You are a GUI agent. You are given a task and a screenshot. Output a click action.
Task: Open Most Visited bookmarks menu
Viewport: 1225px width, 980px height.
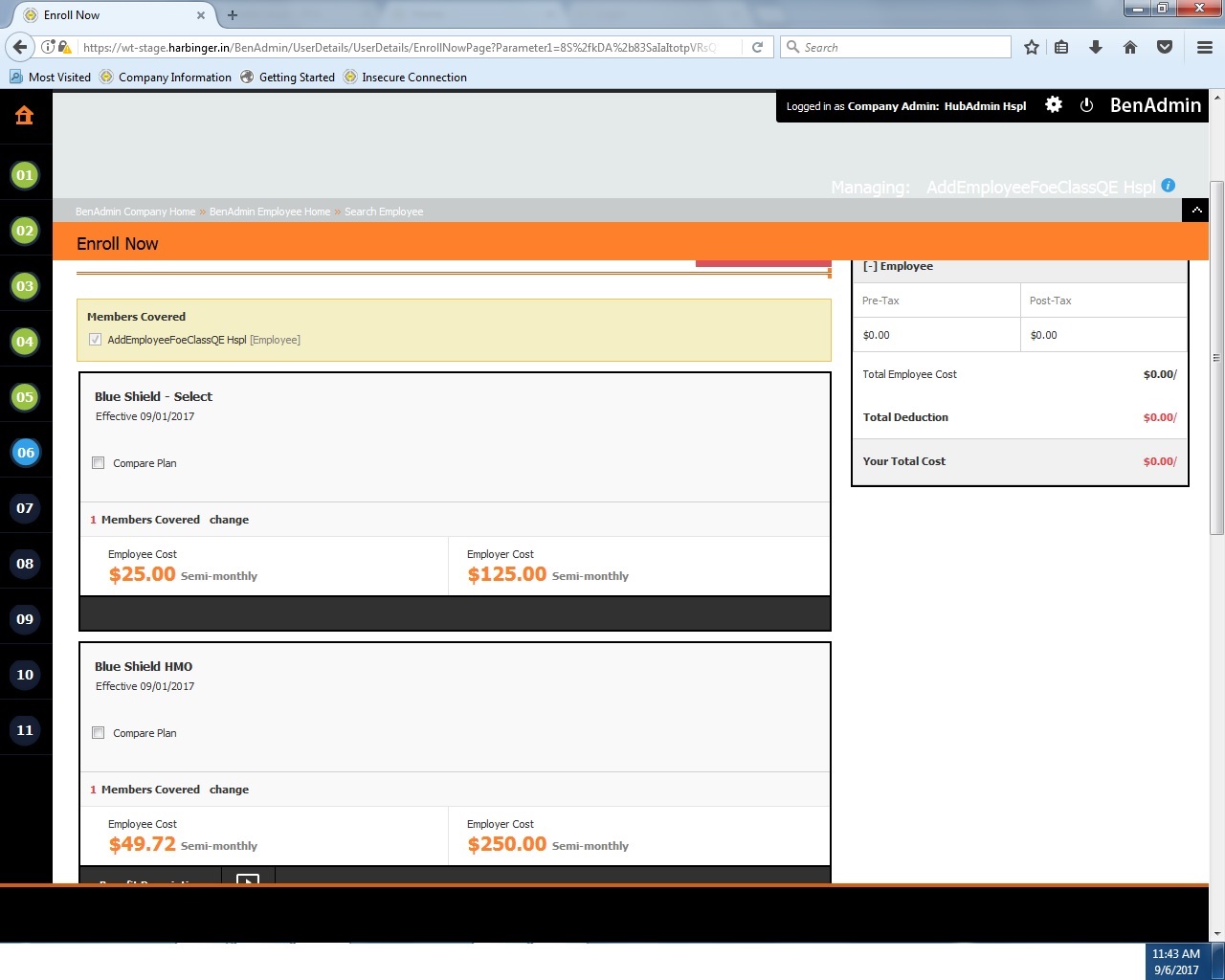pyautogui.click(x=50, y=78)
